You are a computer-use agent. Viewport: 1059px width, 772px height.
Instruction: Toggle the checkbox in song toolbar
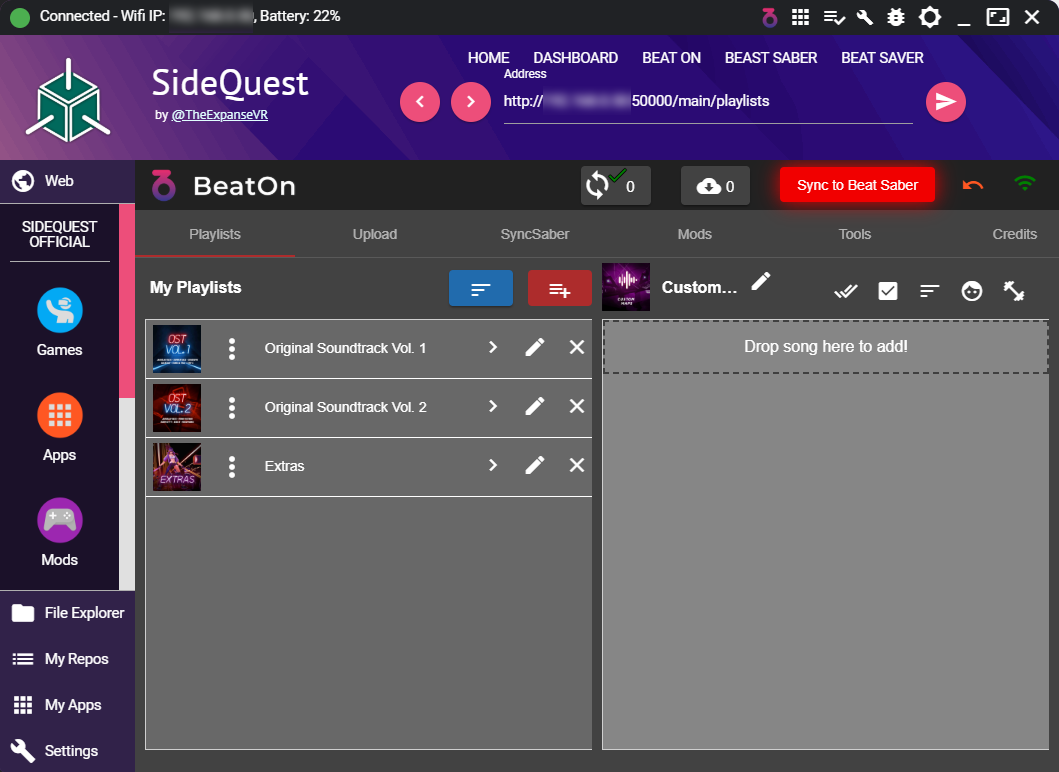click(x=887, y=291)
